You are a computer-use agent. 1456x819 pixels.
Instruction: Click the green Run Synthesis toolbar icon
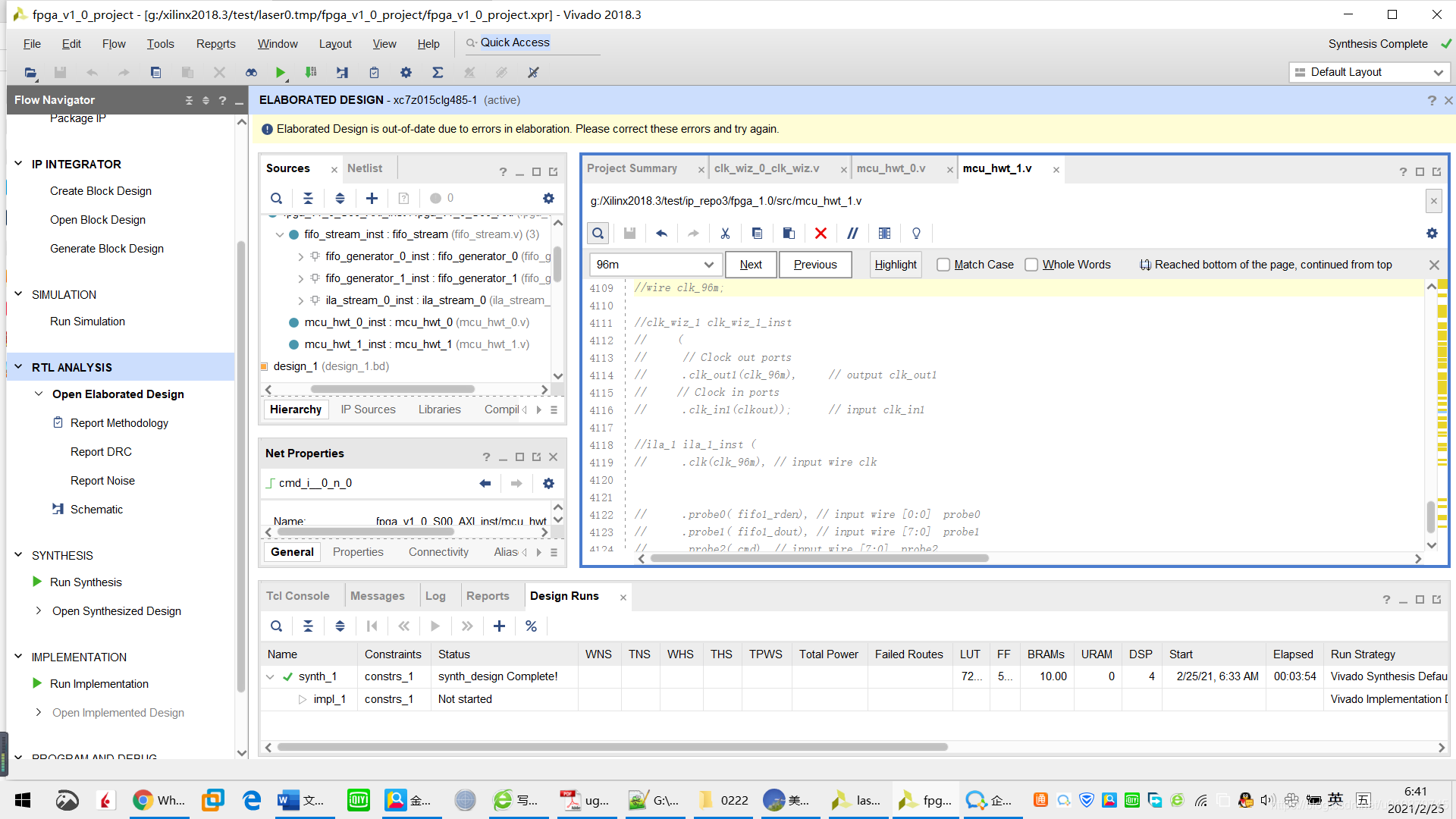click(281, 73)
